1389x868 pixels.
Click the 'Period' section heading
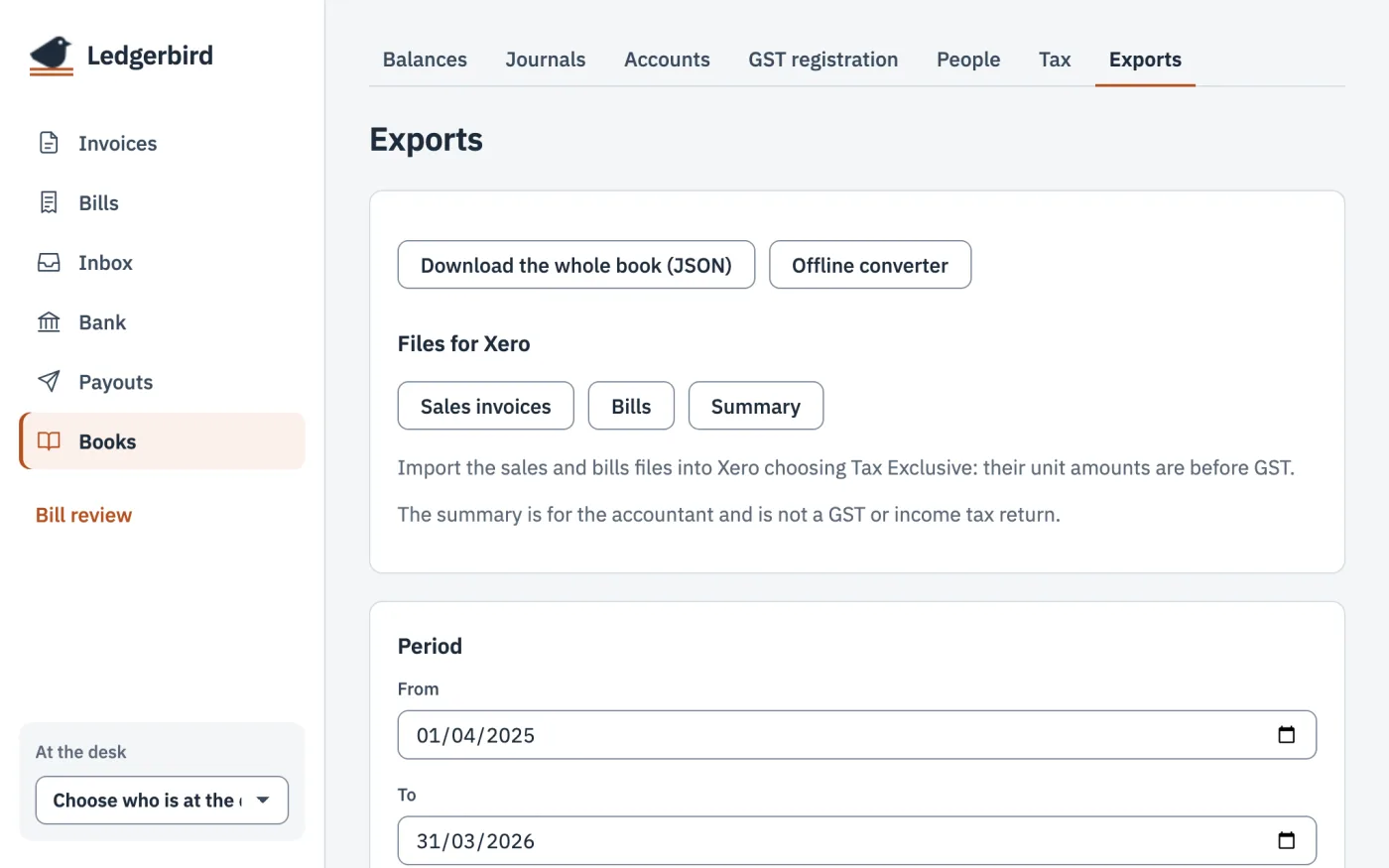430,647
